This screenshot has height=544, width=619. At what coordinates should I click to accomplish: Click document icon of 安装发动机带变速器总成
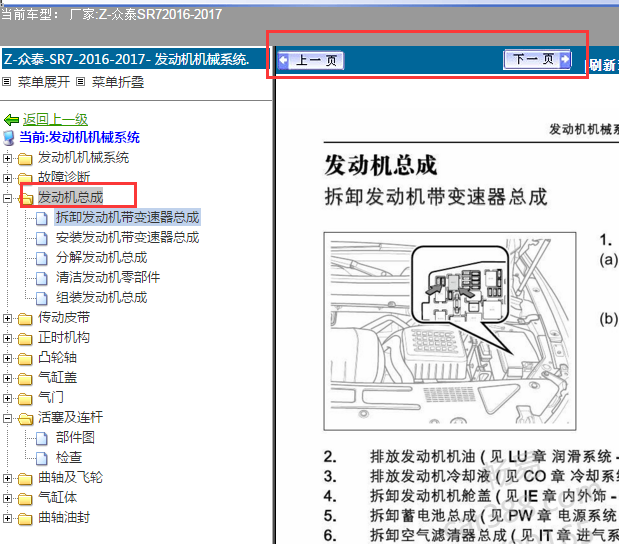coord(42,238)
